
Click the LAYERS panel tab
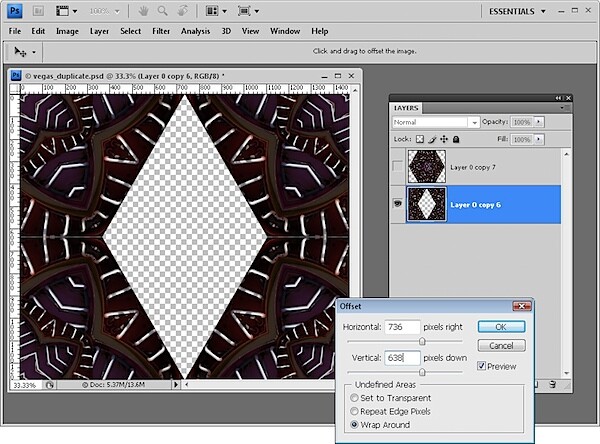[x=406, y=108]
